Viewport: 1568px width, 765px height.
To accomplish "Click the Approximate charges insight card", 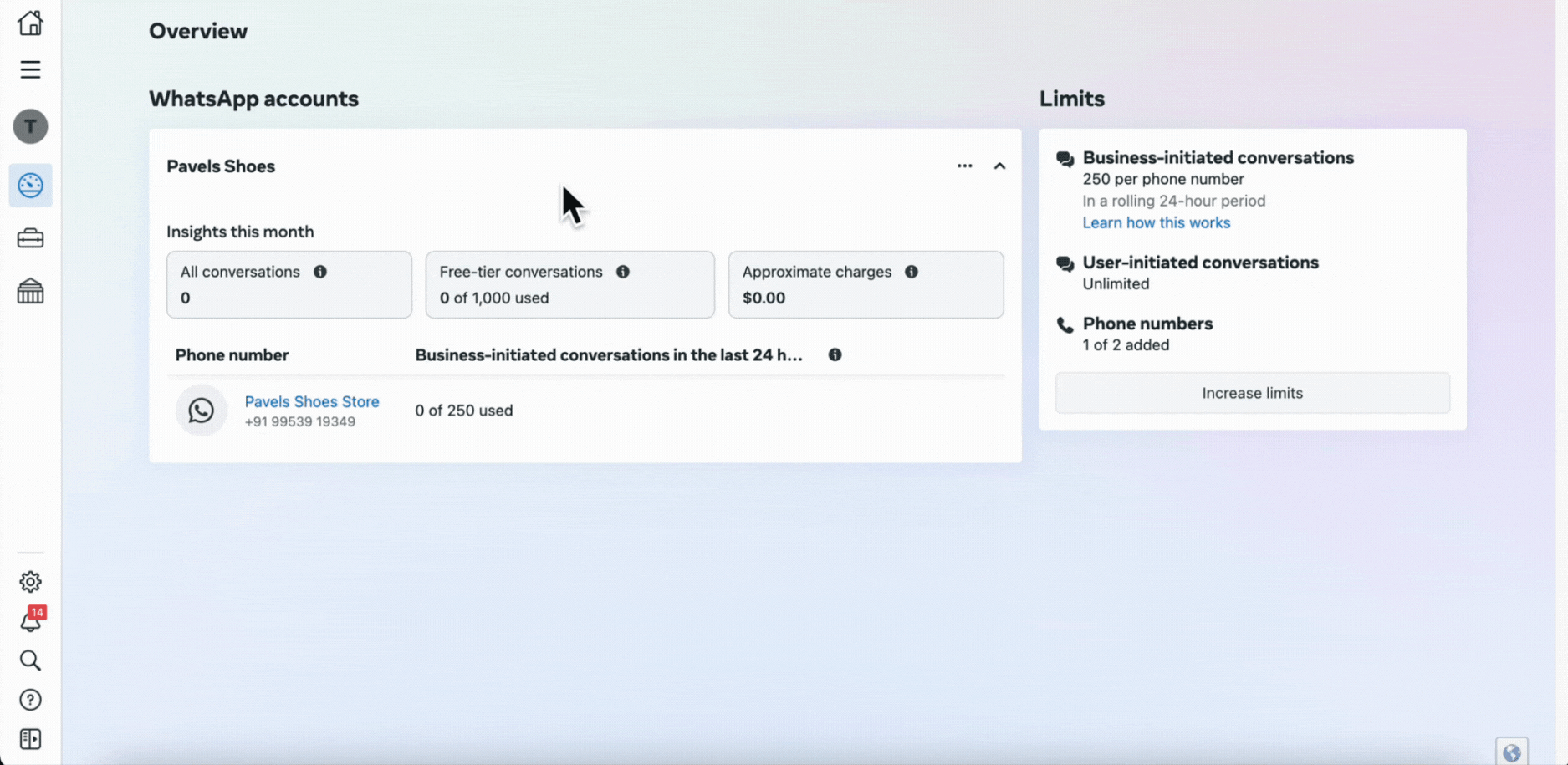I will pyautogui.click(x=866, y=285).
